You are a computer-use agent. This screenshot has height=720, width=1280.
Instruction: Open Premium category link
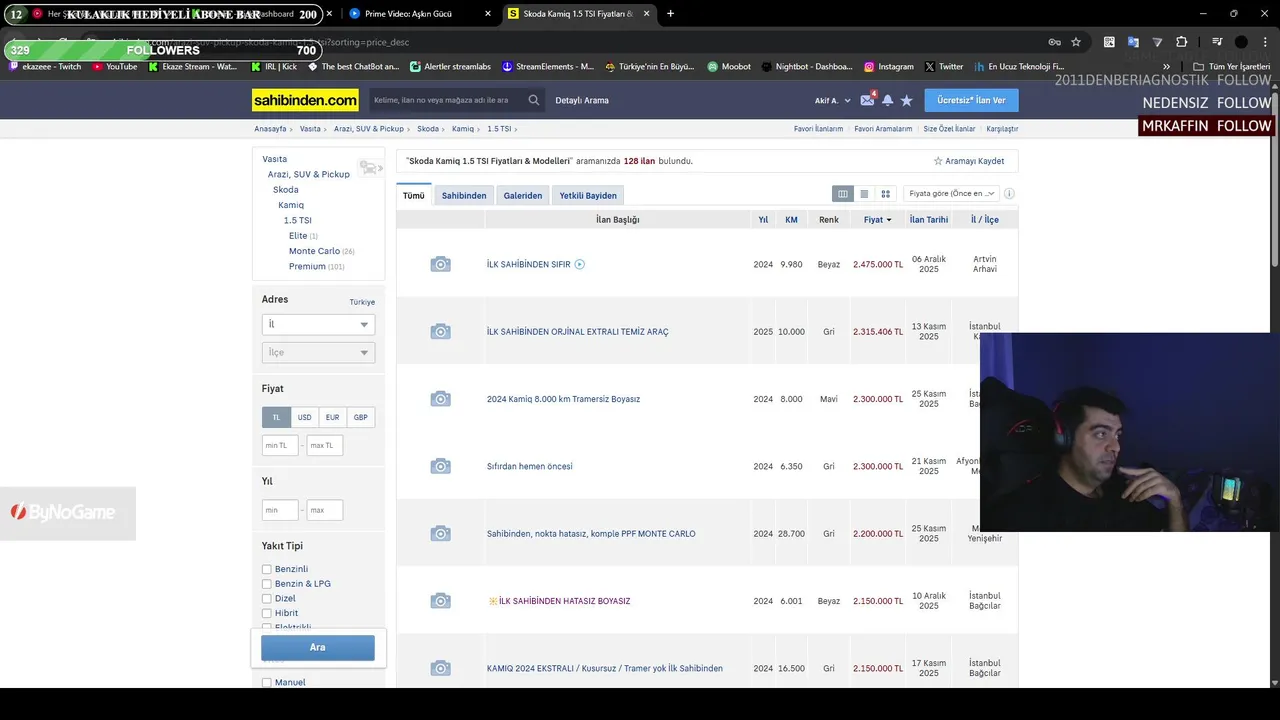pos(307,267)
